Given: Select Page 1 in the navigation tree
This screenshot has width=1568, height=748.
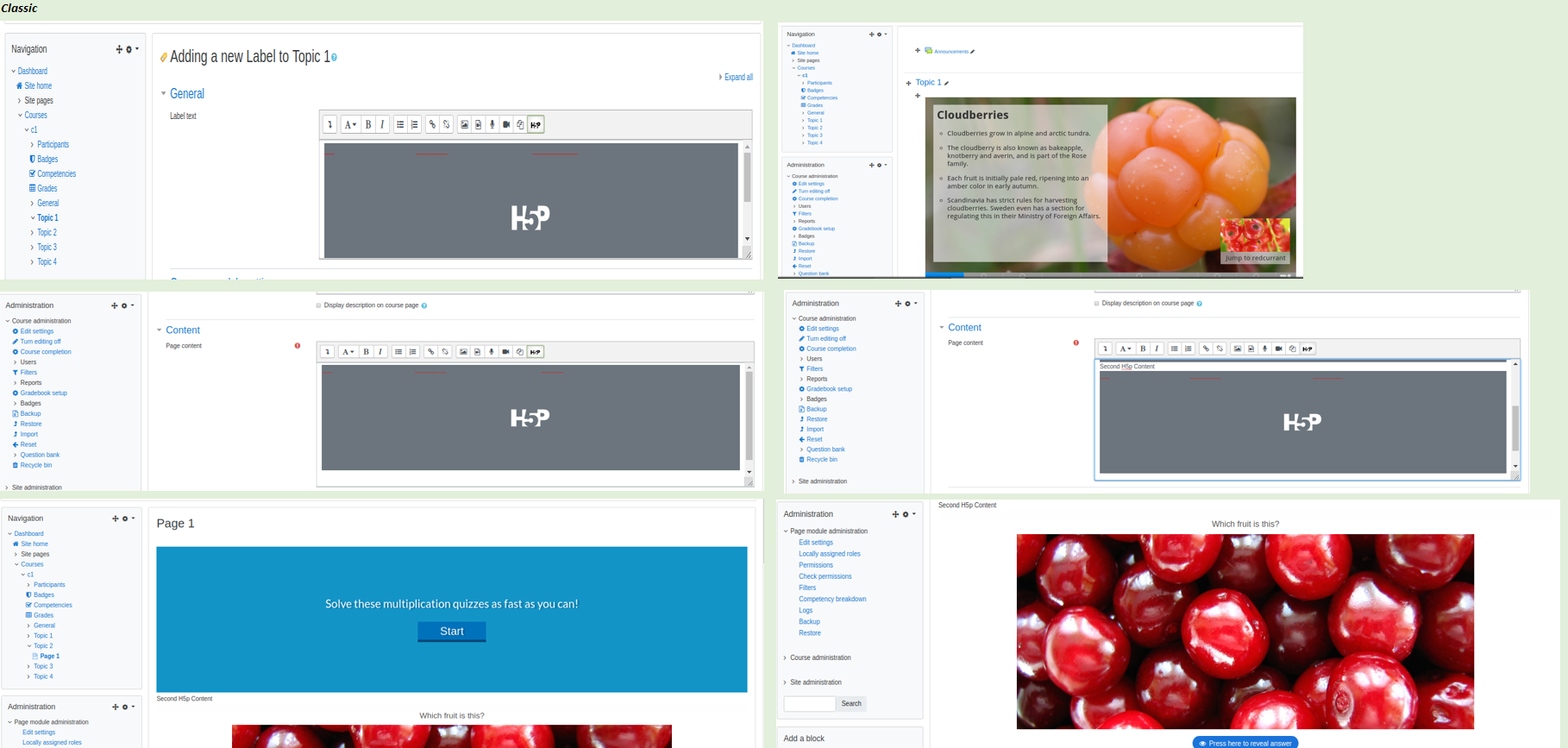Looking at the screenshot, I should tap(49, 657).
